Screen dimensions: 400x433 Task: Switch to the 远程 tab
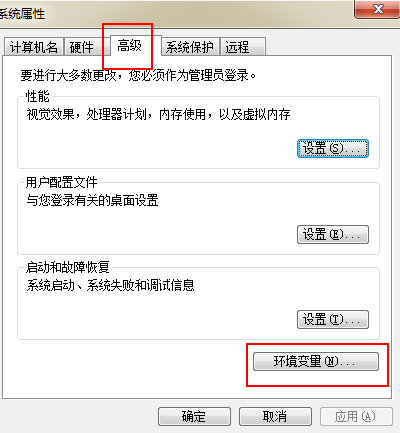[242, 47]
